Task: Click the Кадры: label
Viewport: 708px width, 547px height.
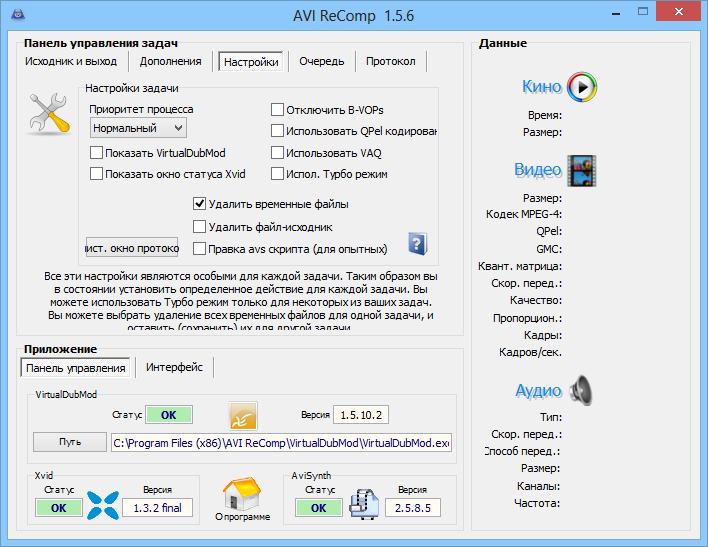Action: click(543, 335)
